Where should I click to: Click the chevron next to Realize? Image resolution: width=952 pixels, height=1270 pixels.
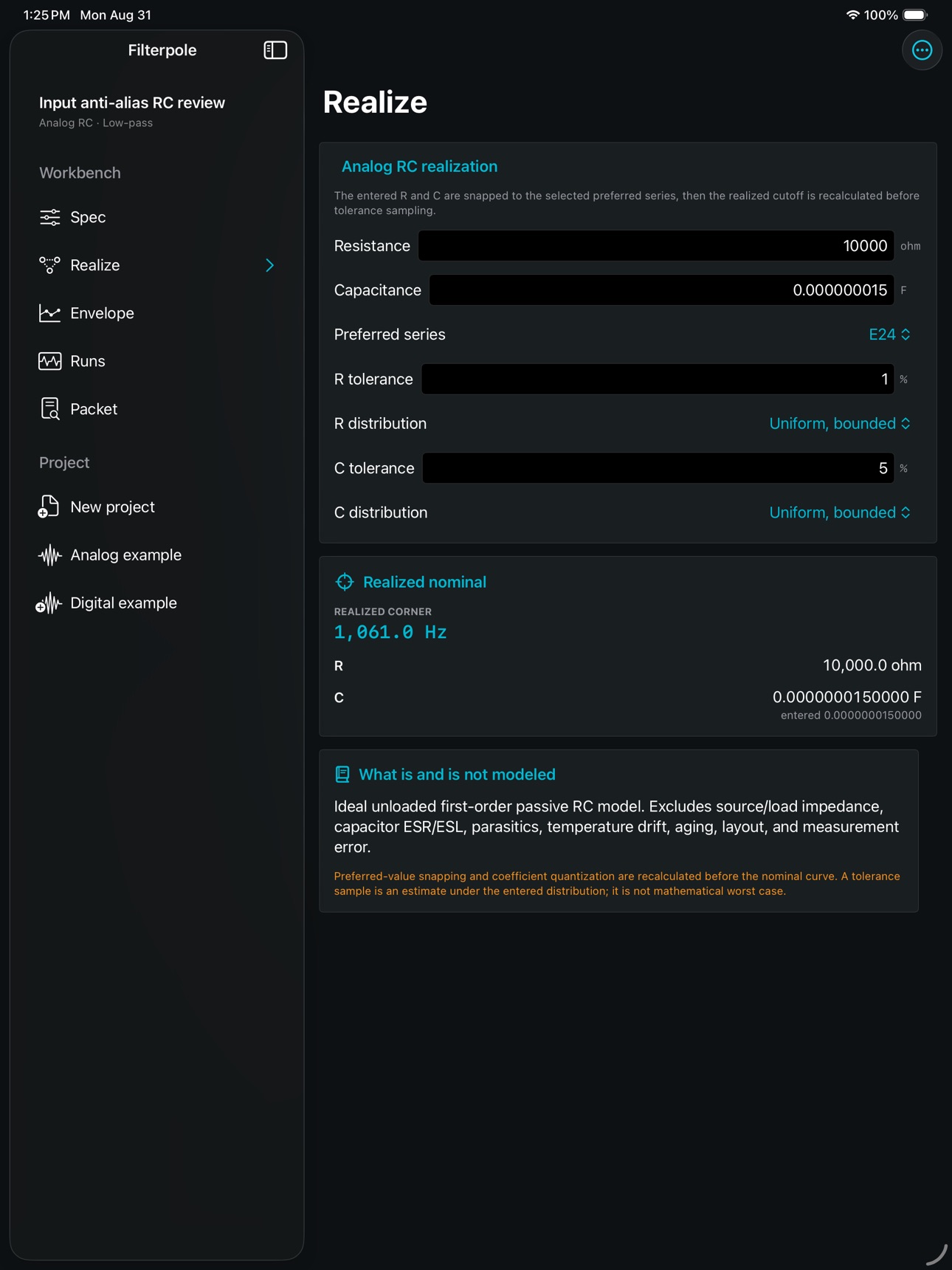click(x=270, y=265)
